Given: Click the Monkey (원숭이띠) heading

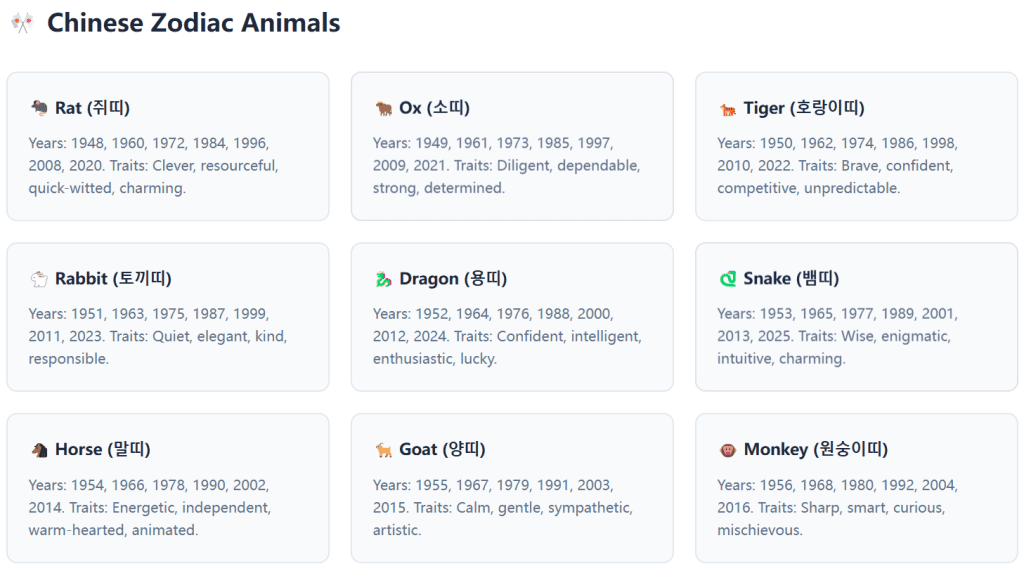Looking at the screenshot, I should [x=816, y=450].
